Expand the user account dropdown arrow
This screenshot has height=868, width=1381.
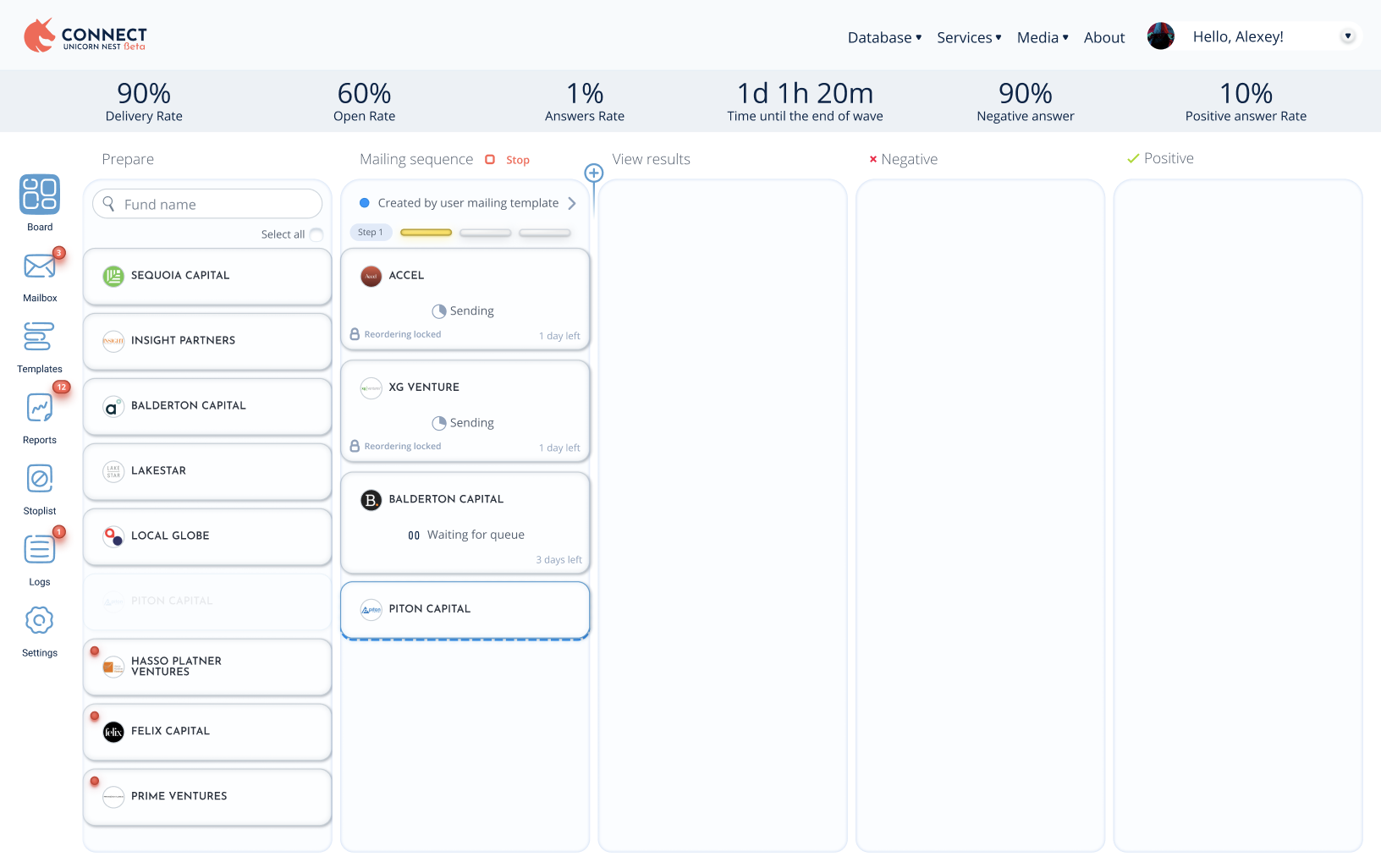pyautogui.click(x=1348, y=36)
